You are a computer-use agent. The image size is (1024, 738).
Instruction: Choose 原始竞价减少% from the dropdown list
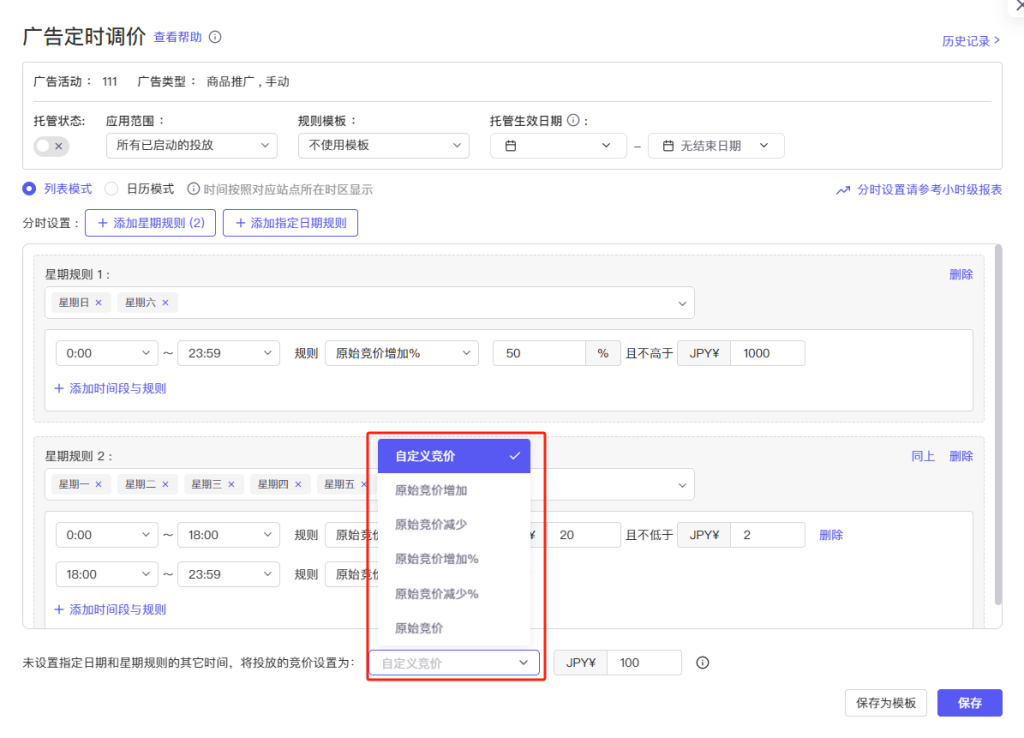pyautogui.click(x=454, y=594)
